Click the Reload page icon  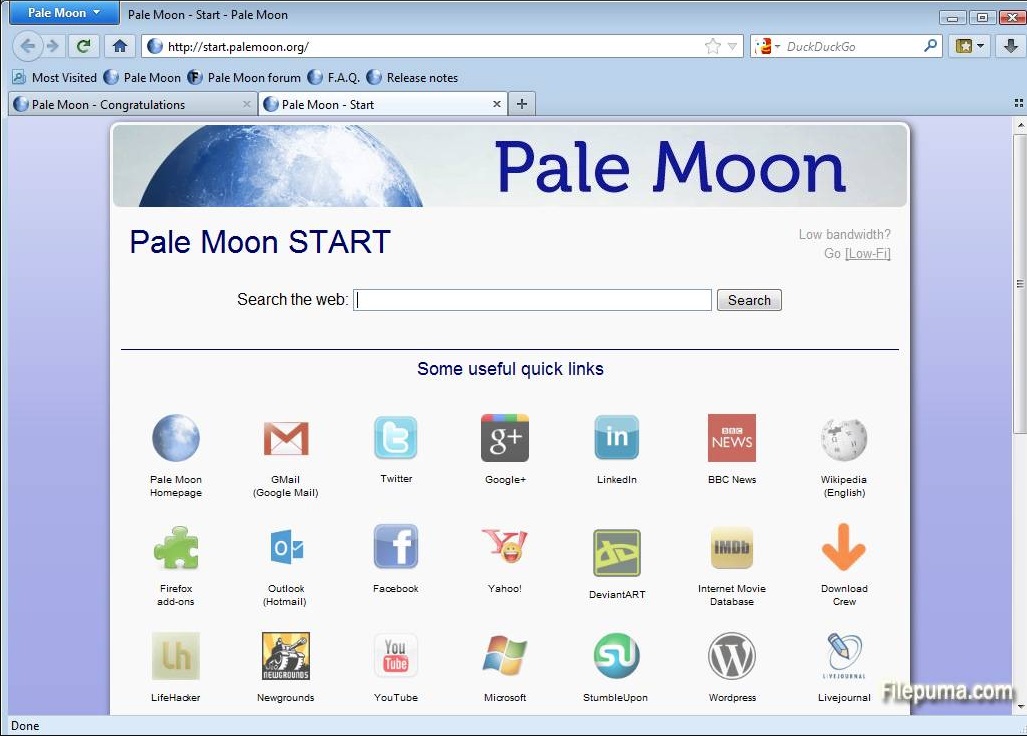(x=84, y=46)
